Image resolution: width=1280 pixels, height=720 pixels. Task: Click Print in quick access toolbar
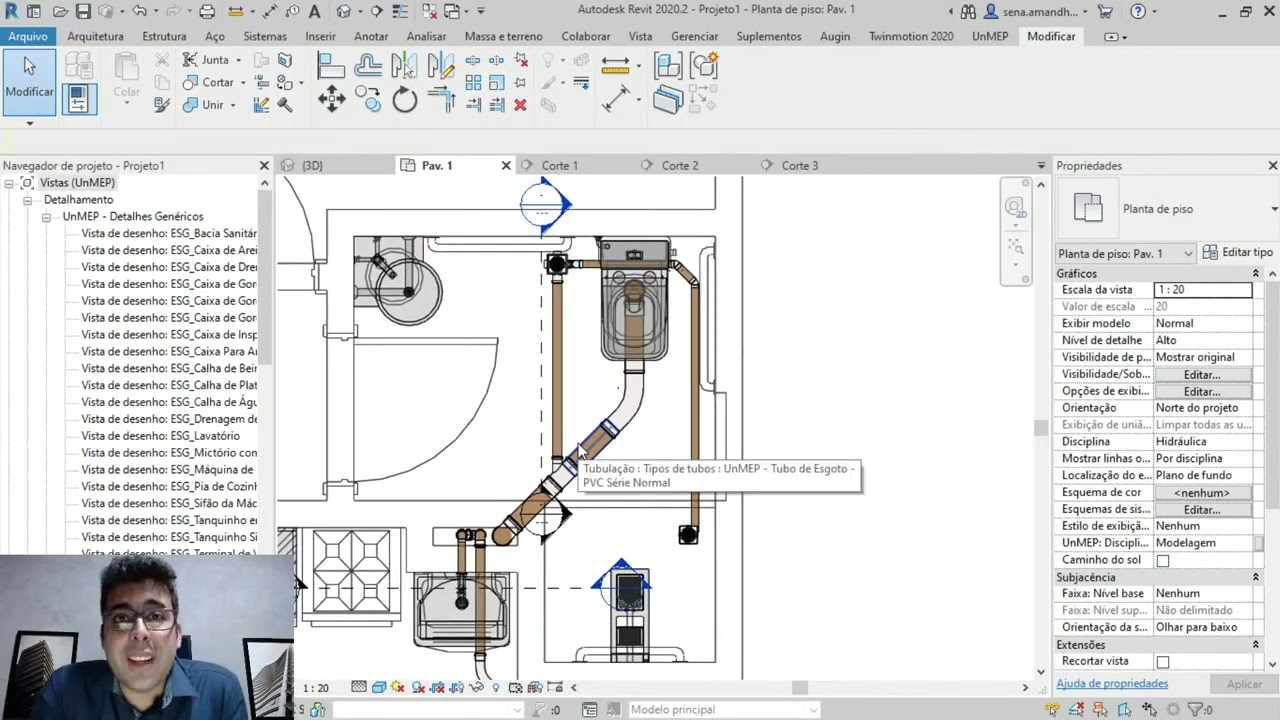(x=207, y=12)
